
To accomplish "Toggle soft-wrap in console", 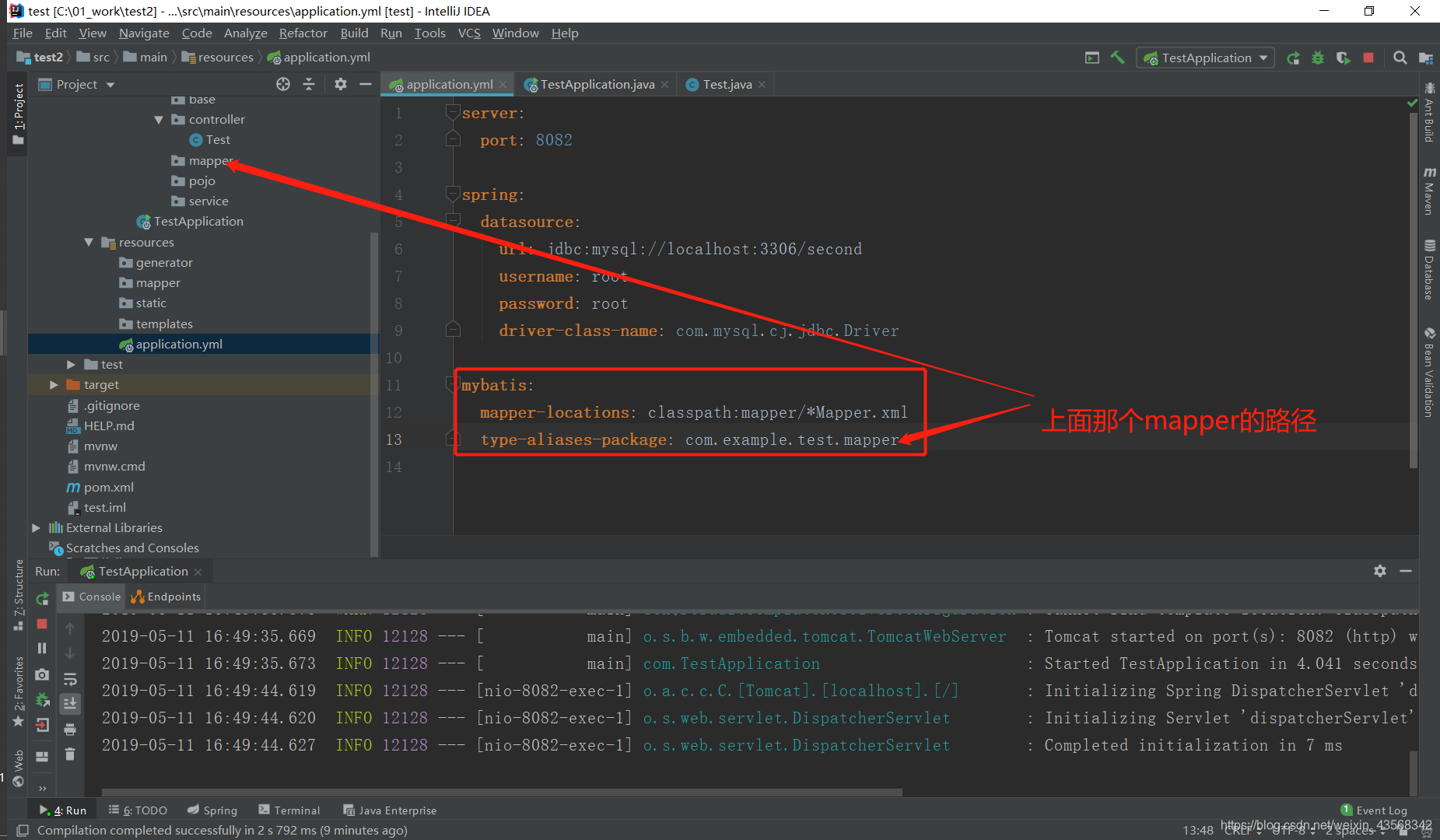I will pos(70,678).
